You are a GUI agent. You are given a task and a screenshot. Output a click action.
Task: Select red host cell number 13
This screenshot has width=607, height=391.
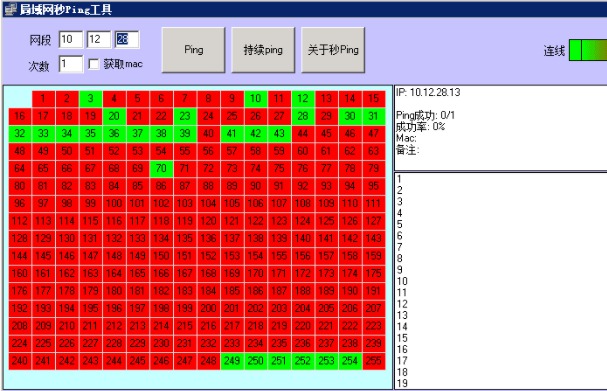click(326, 99)
